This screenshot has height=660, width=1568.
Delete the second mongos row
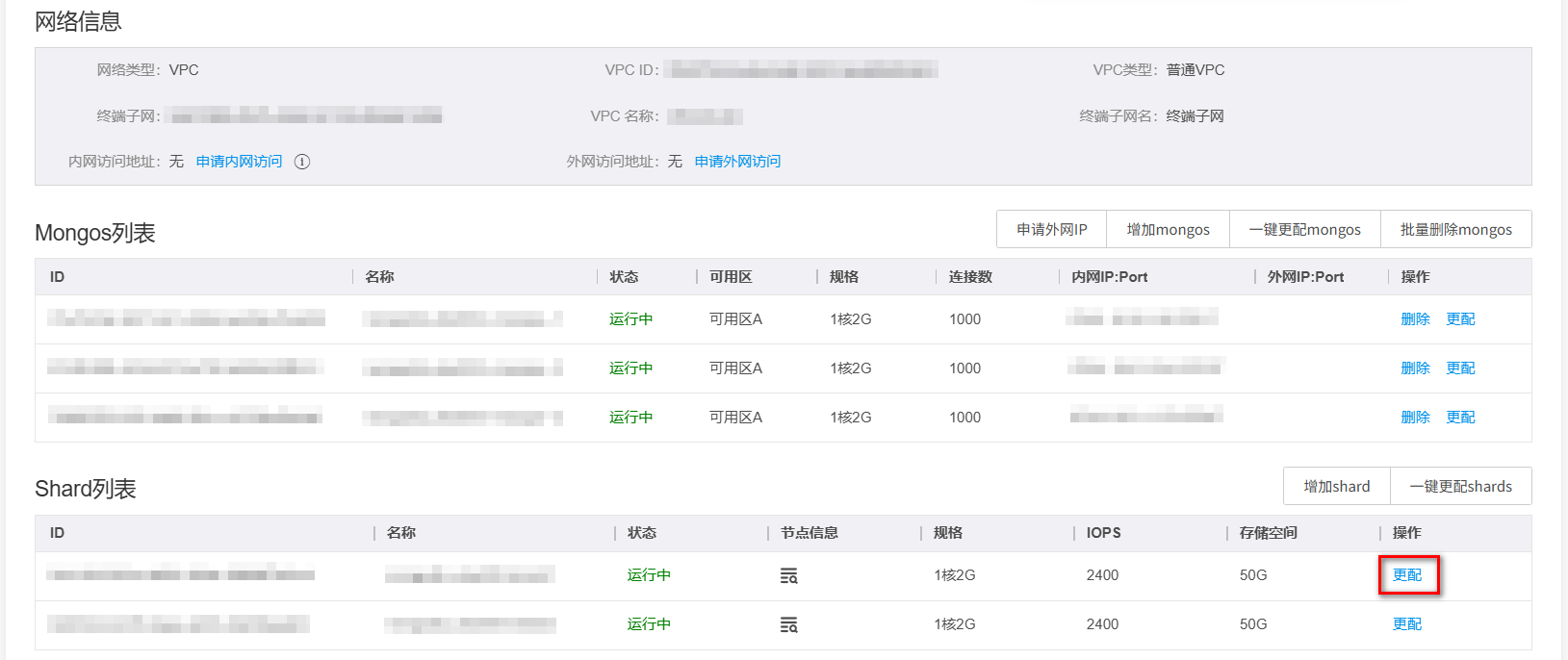[x=1415, y=368]
